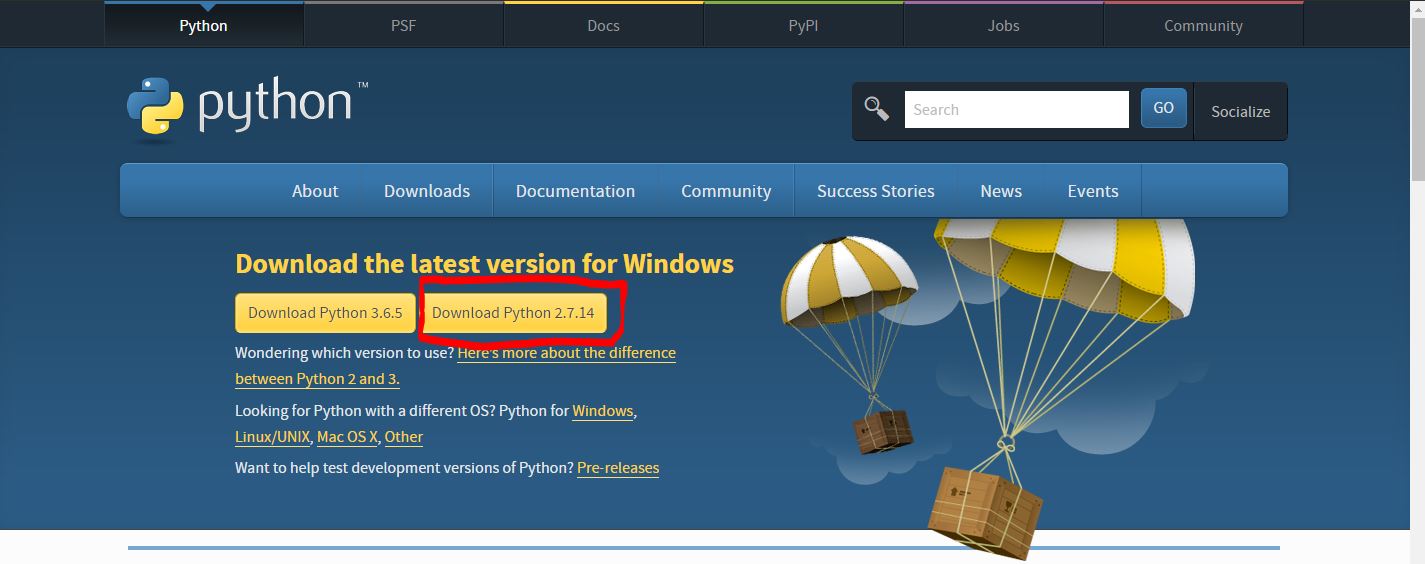Click the Download the latest version heading

484,264
